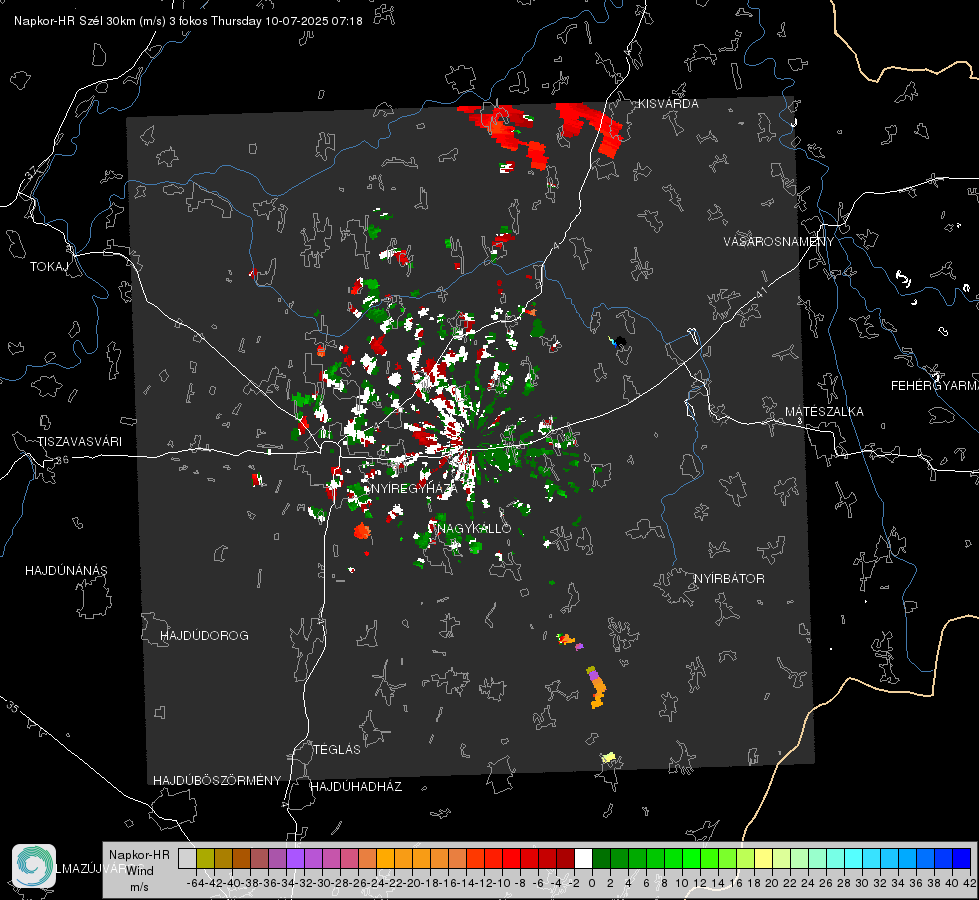
Task: Click the TOKAJ town label
Action: (x=49, y=267)
